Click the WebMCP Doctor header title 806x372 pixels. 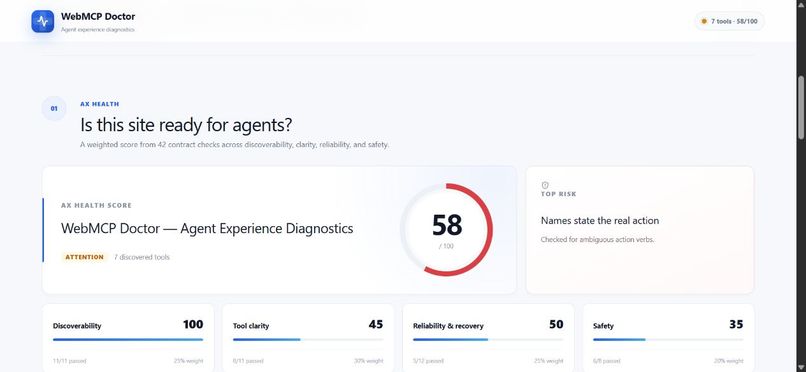98,16
